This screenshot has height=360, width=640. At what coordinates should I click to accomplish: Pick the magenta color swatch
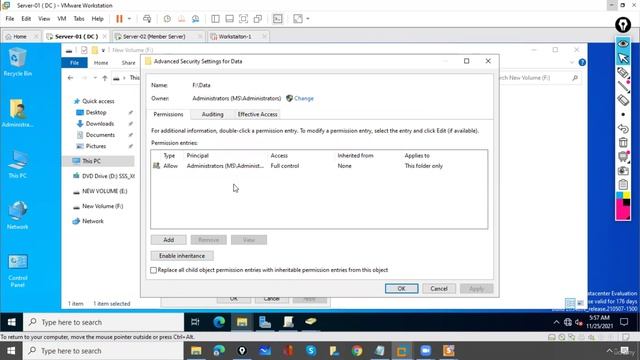click(x=622, y=210)
